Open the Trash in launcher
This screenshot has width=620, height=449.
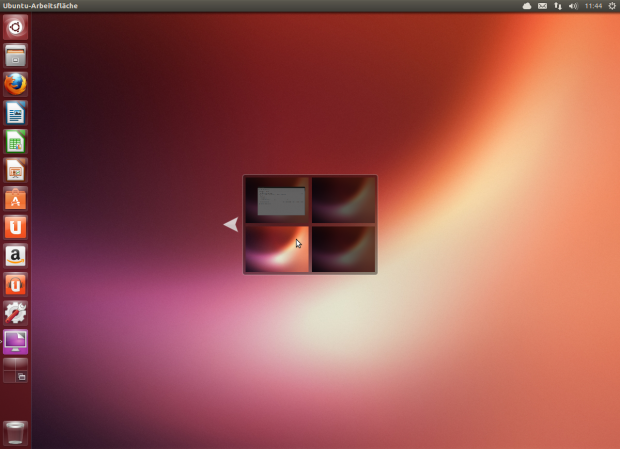click(x=15, y=433)
